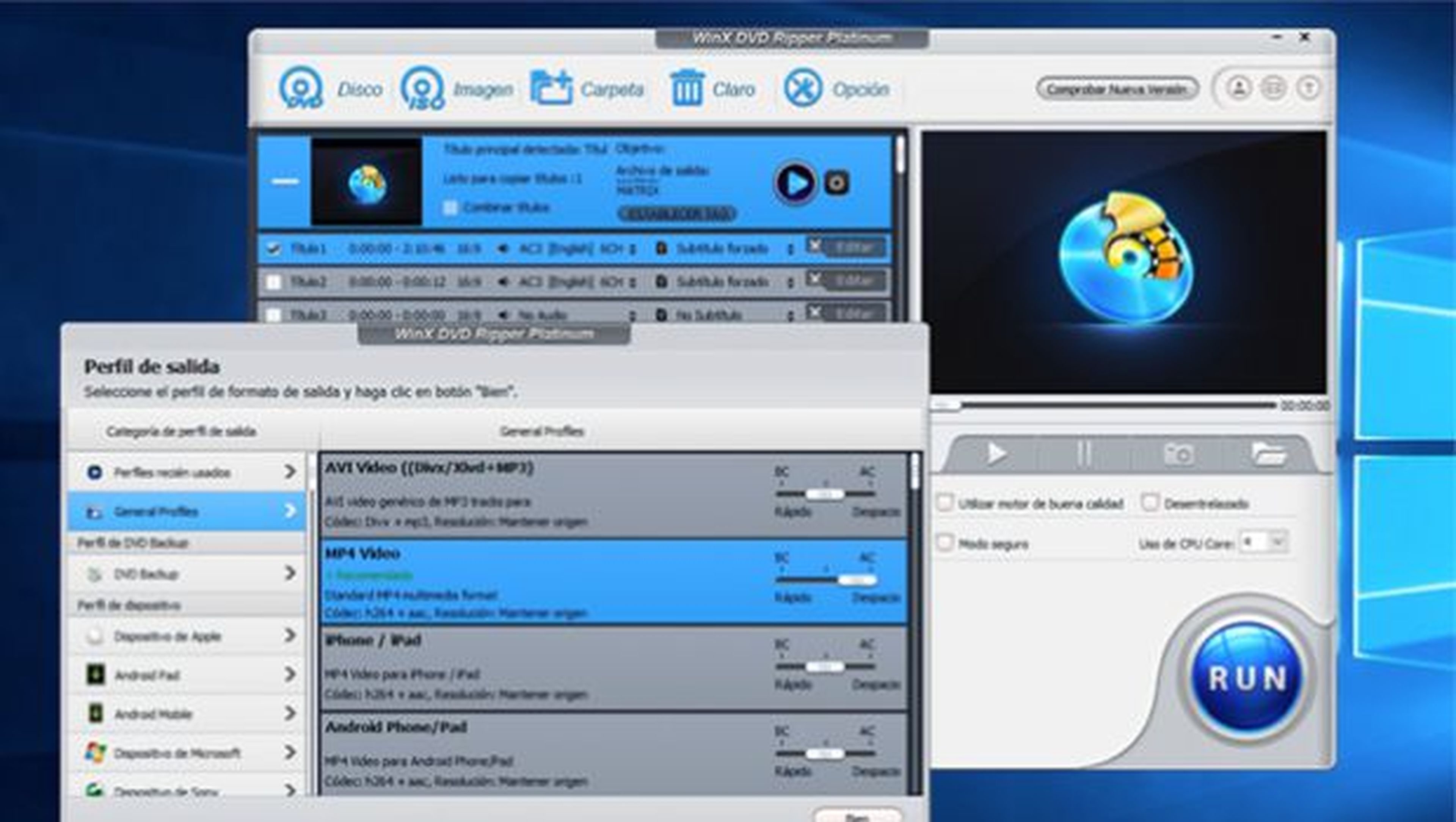Screen dimensions: 1456x822
Task: Expand Android Mobile chevron
Action: pyautogui.click(x=290, y=713)
